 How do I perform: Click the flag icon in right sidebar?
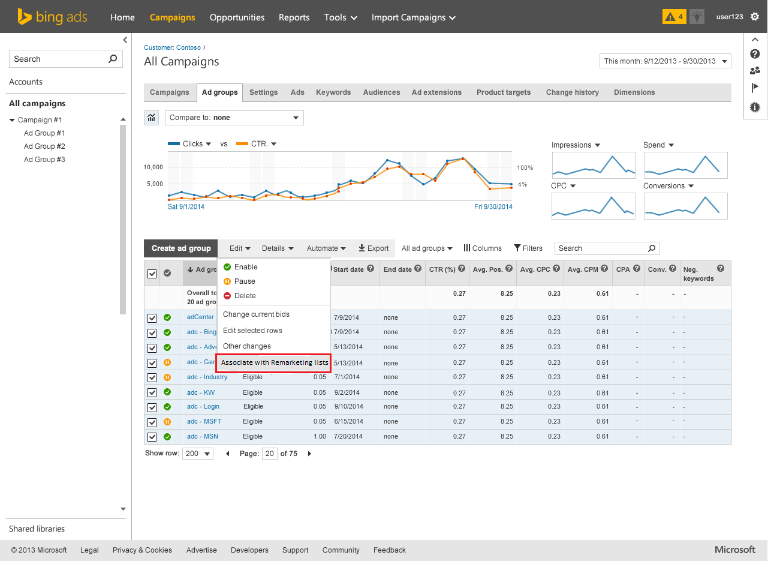pyautogui.click(x=755, y=88)
